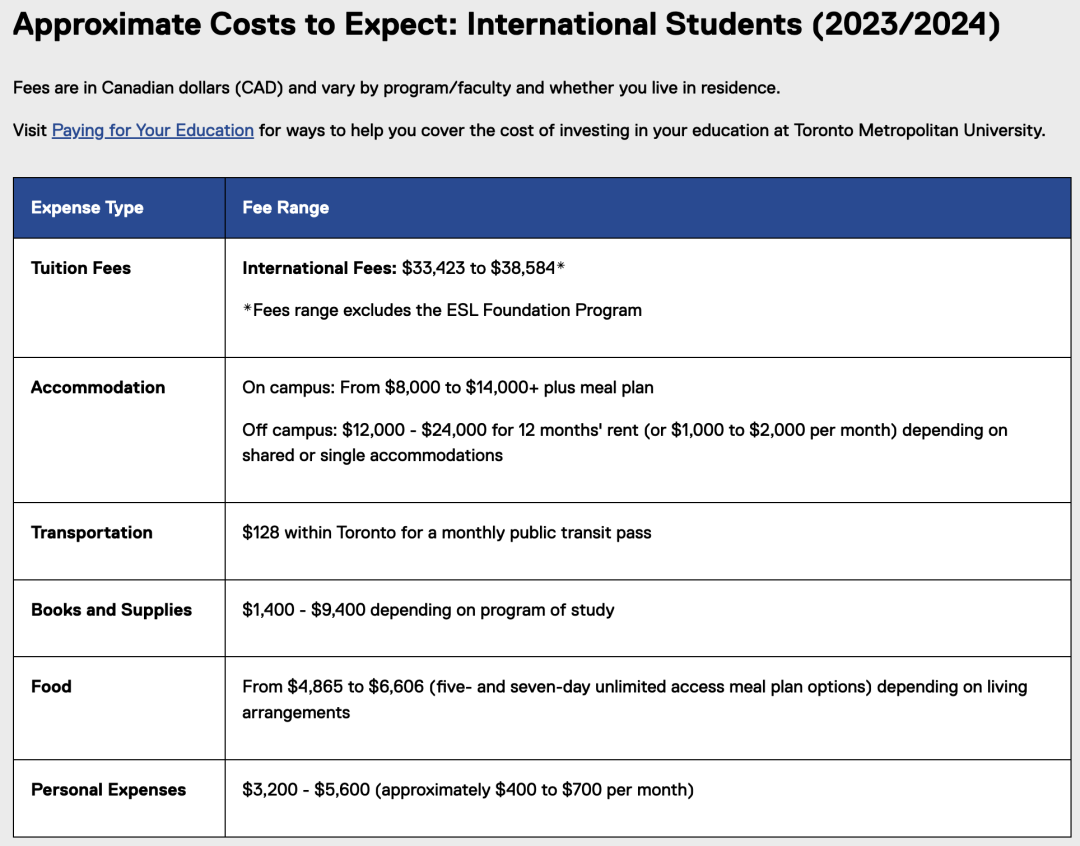Click the Approximate Costs to Expect page heading
This screenshot has height=846, width=1080.
click(506, 26)
